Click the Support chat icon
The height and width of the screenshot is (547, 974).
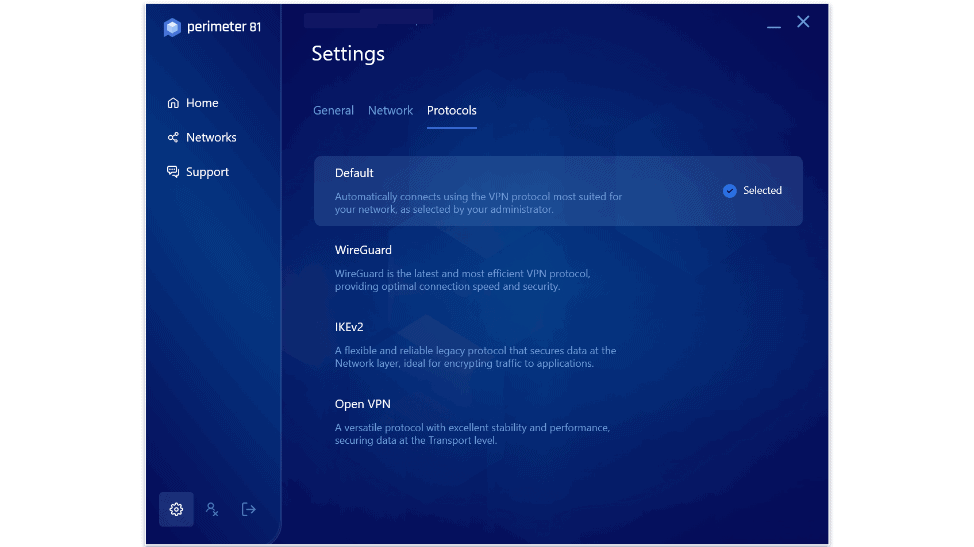[173, 172]
